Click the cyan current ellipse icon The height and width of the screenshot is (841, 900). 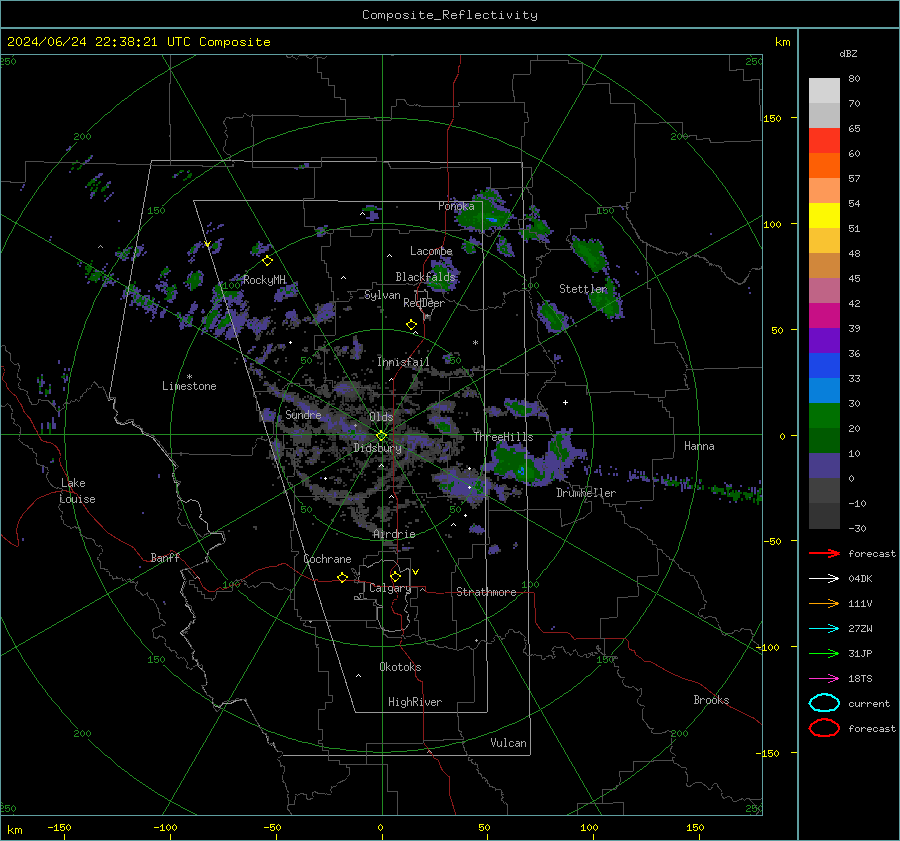click(824, 703)
